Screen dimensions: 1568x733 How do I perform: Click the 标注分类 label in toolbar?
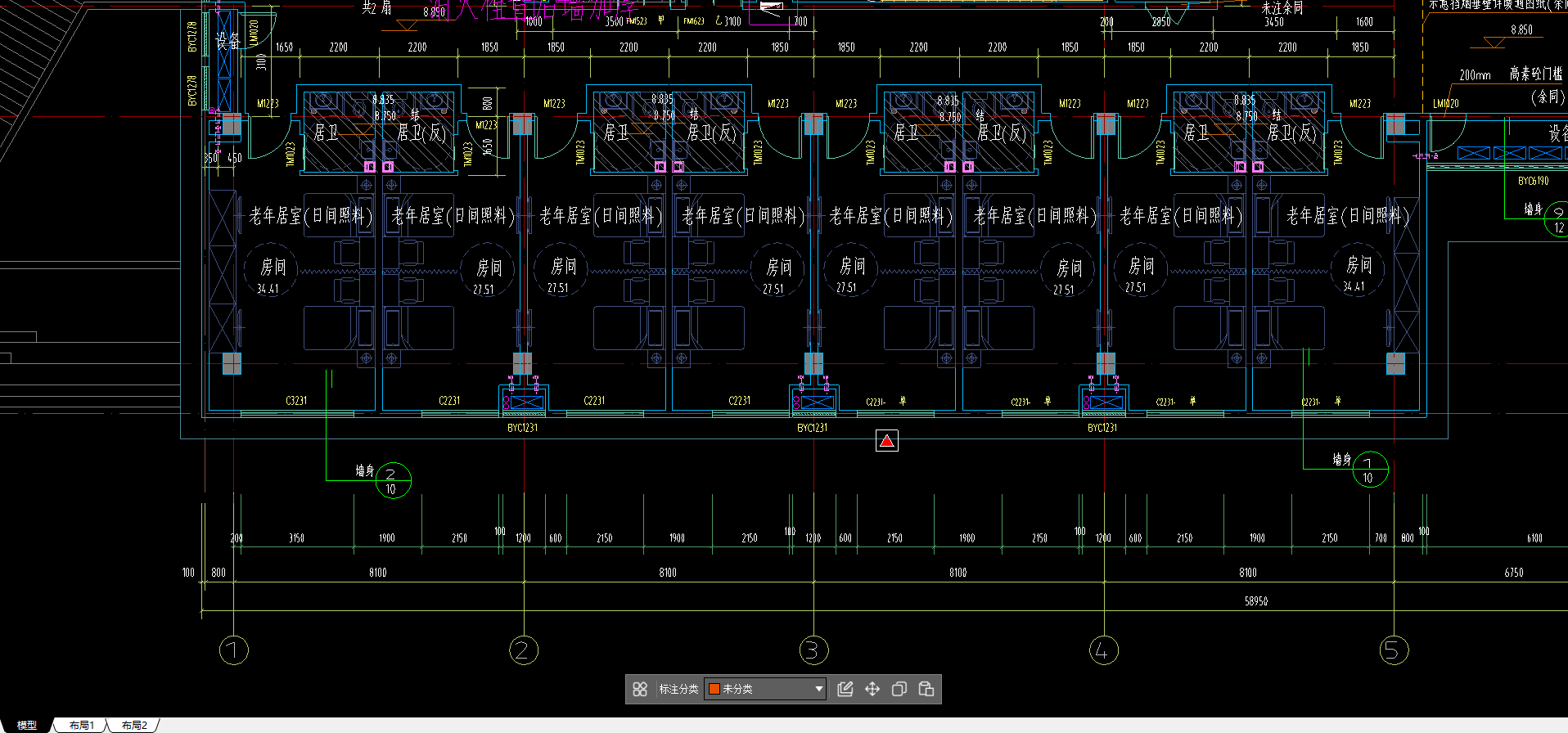(678, 689)
